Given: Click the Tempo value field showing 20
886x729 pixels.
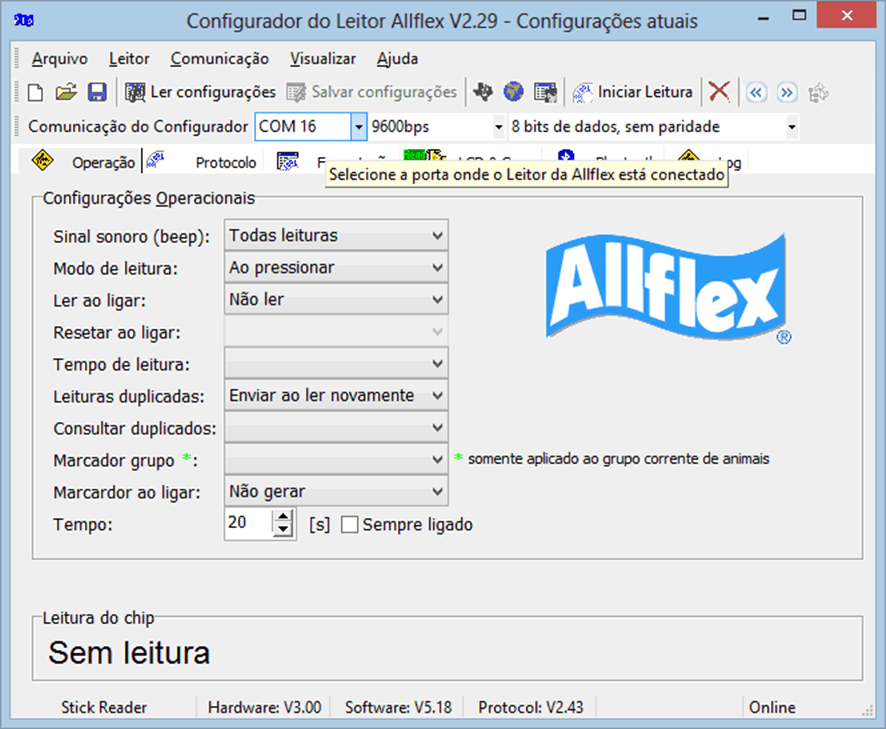Looking at the screenshot, I should click(x=249, y=523).
